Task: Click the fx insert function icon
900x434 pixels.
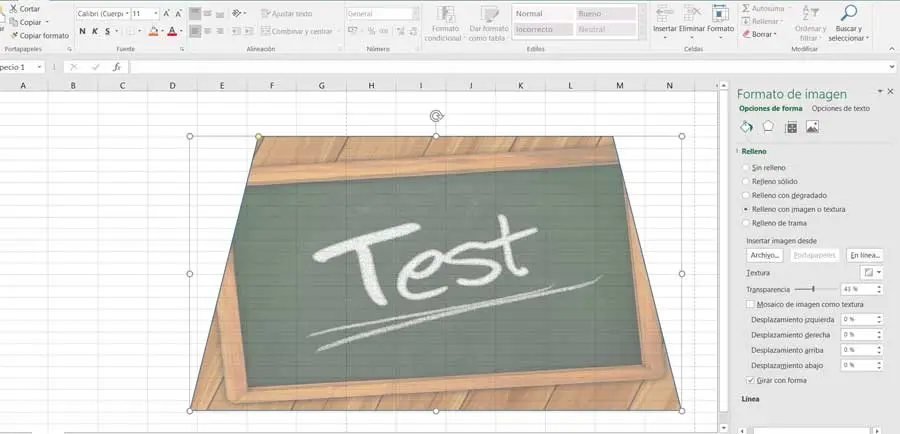Action: click(x=117, y=67)
